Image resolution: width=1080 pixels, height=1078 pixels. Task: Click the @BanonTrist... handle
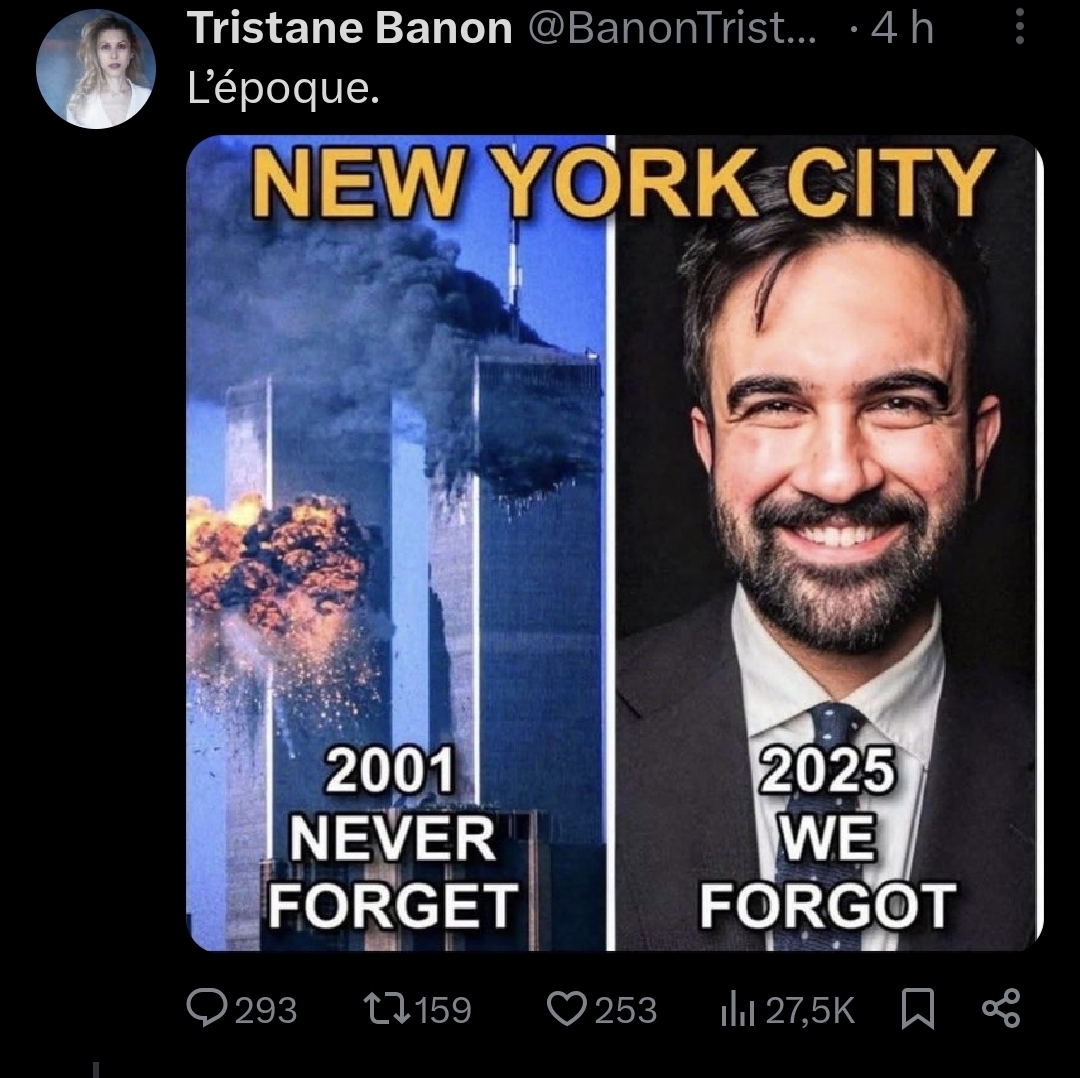coord(671,30)
